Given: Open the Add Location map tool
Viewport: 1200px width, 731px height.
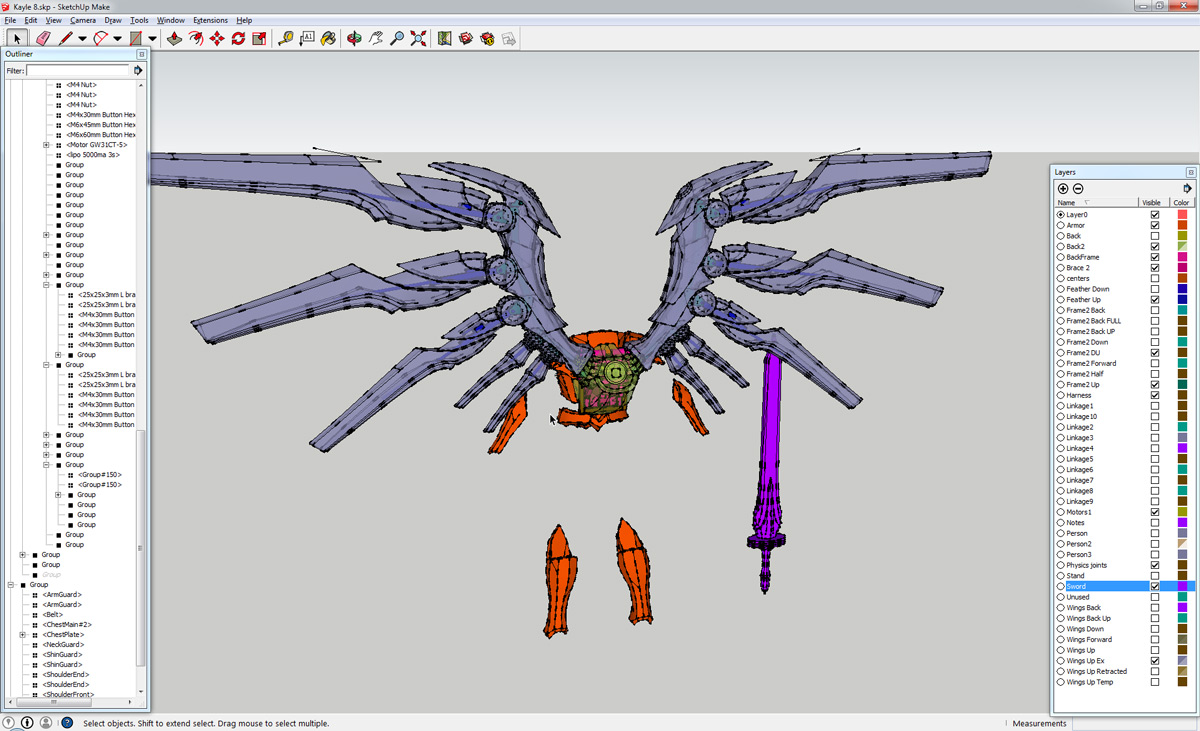Looking at the screenshot, I should [x=445, y=39].
